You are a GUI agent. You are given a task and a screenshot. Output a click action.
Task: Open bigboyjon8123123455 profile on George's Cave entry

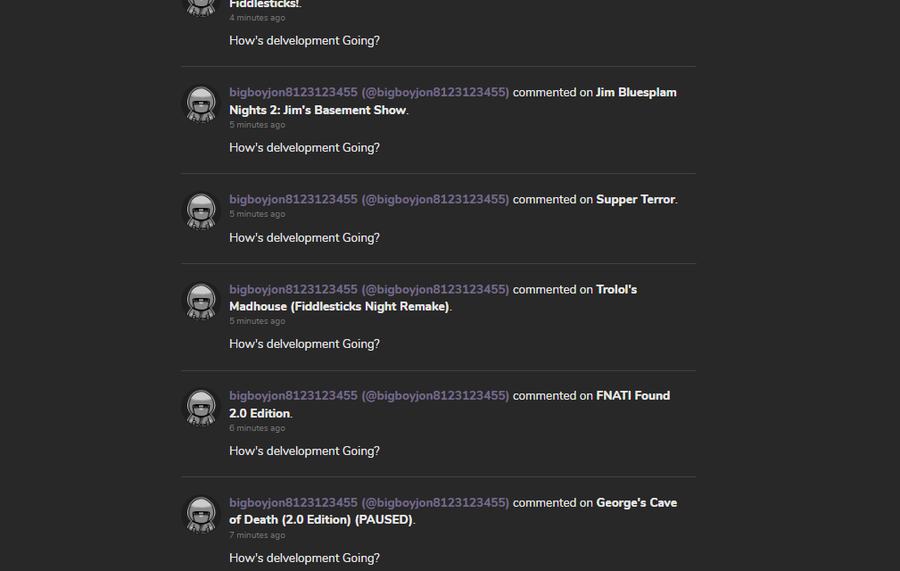coord(369,503)
